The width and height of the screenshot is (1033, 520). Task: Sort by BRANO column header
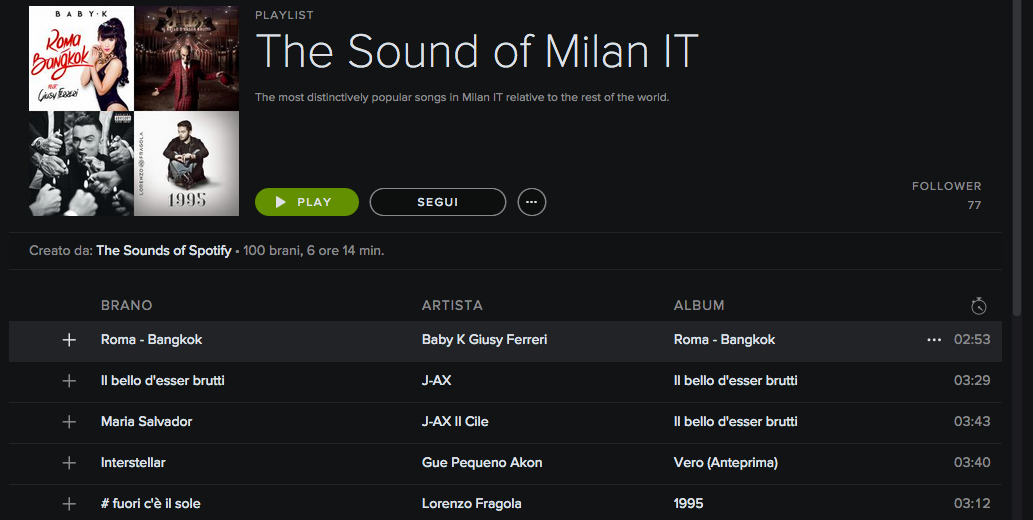tap(127, 305)
